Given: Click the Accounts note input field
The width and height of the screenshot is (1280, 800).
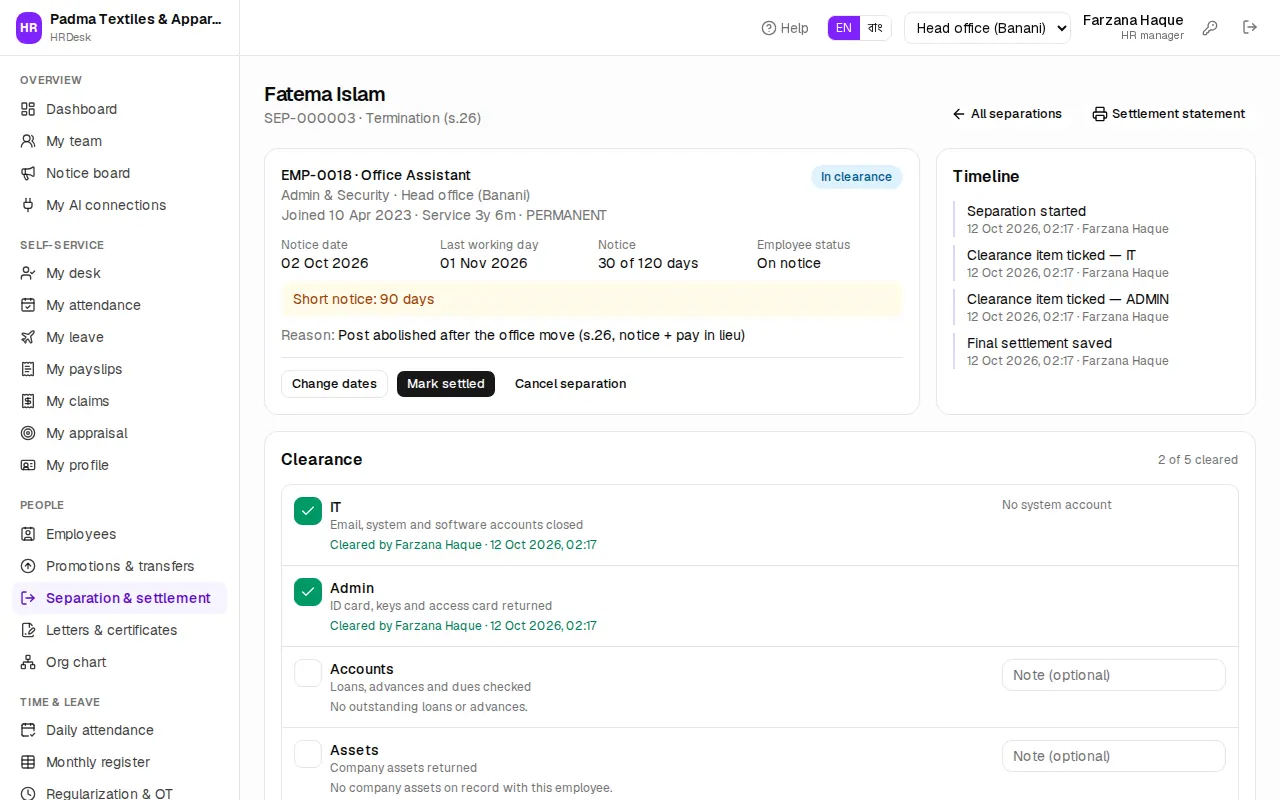Looking at the screenshot, I should click(x=1114, y=675).
